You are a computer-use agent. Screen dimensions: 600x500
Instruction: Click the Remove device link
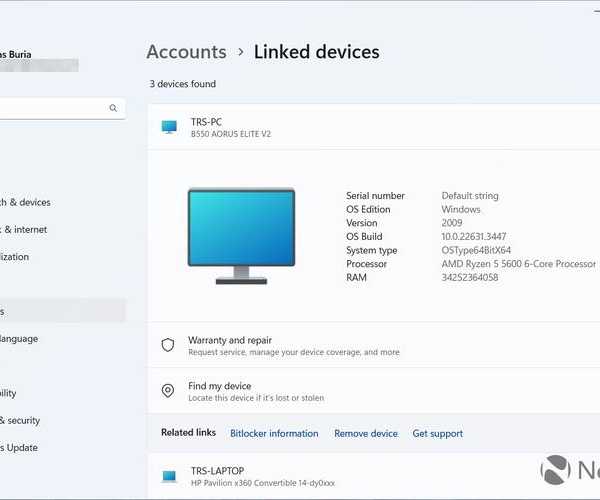tap(365, 433)
